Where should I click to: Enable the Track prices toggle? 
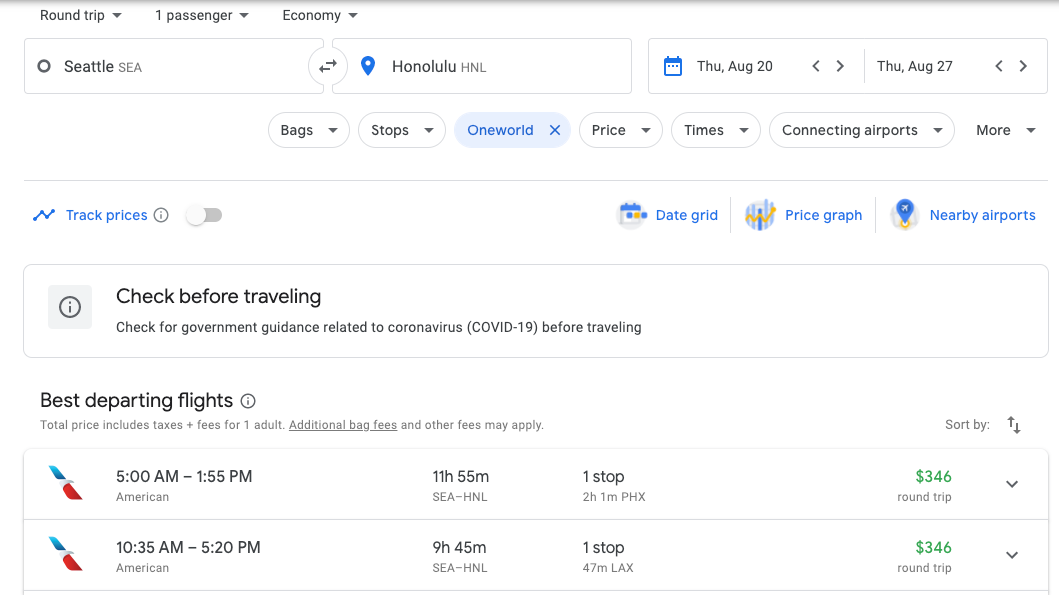(x=204, y=215)
